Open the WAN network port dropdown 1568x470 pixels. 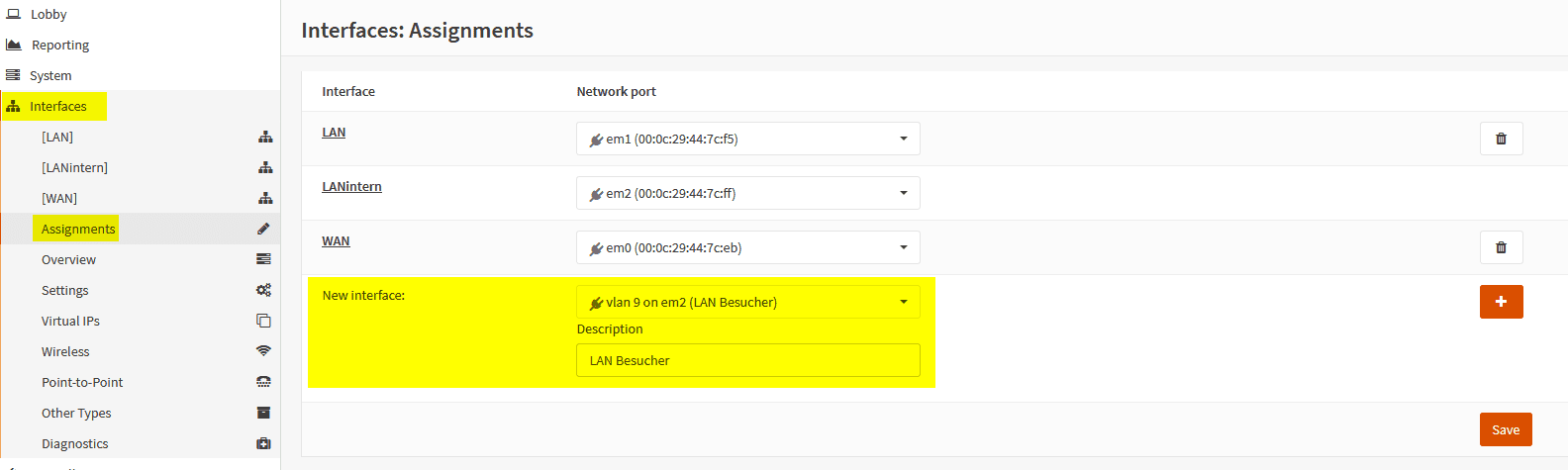pyautogui.click(x=747, y=247)
